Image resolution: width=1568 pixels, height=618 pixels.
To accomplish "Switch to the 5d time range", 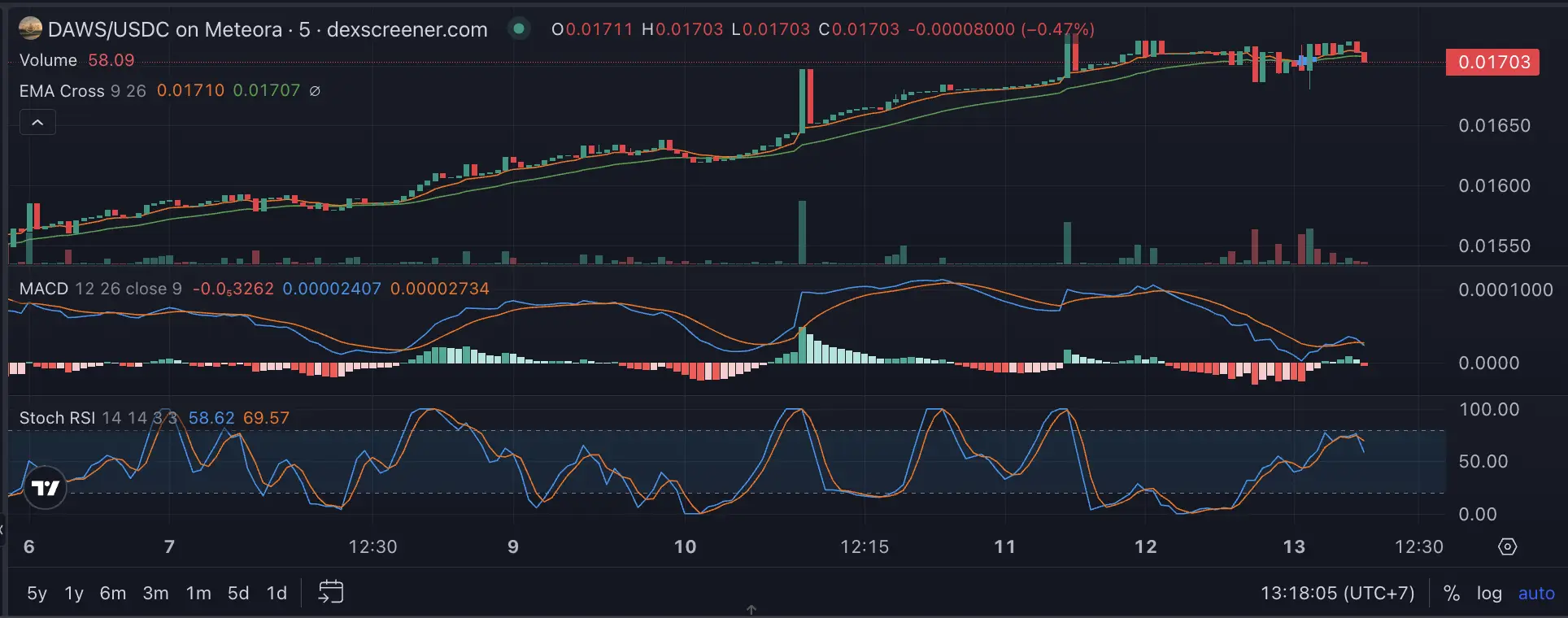I will (x=238, y=594).
